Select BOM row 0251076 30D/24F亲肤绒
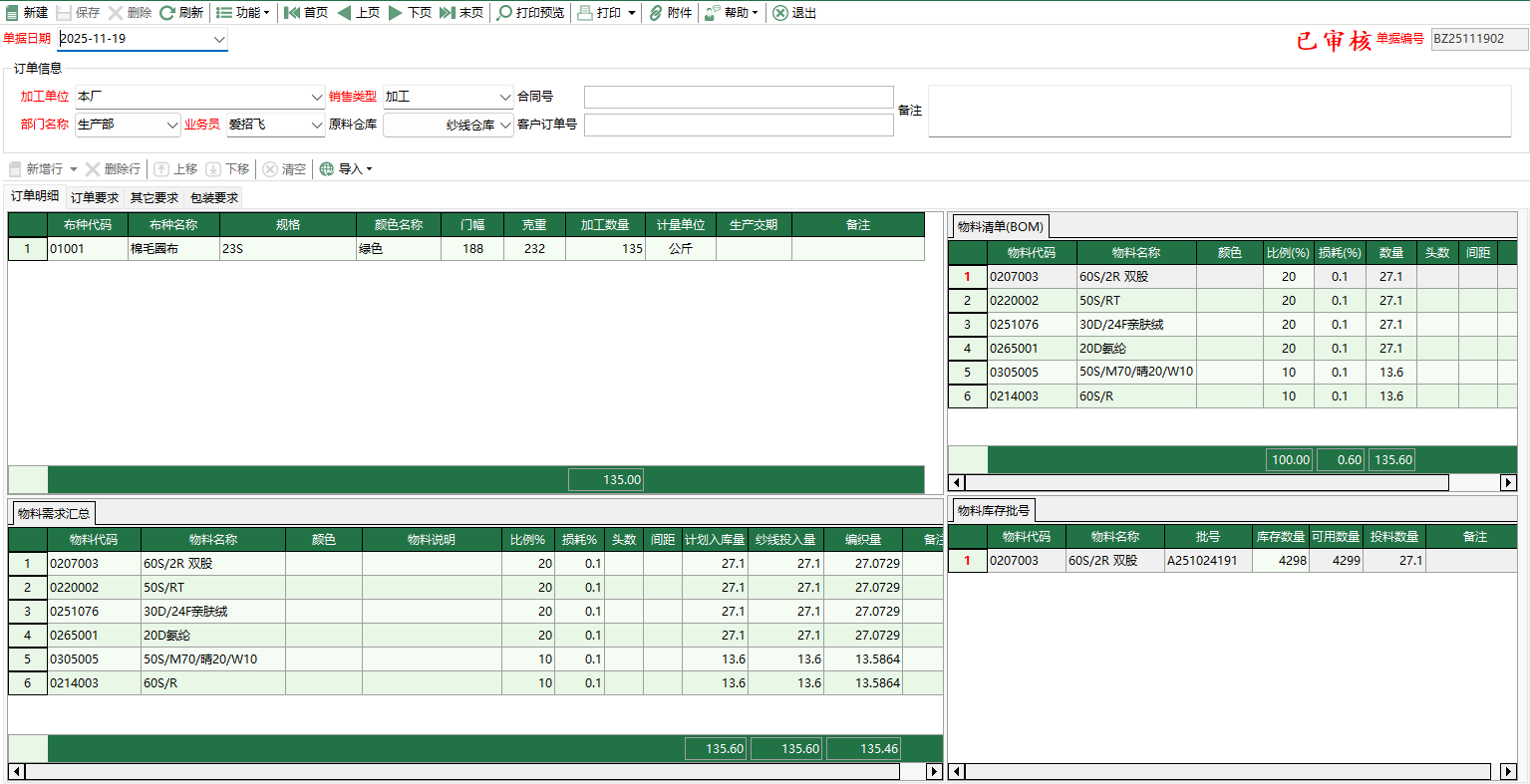This screenshot has height=784, width=1530. click(x=1125, y=325)
